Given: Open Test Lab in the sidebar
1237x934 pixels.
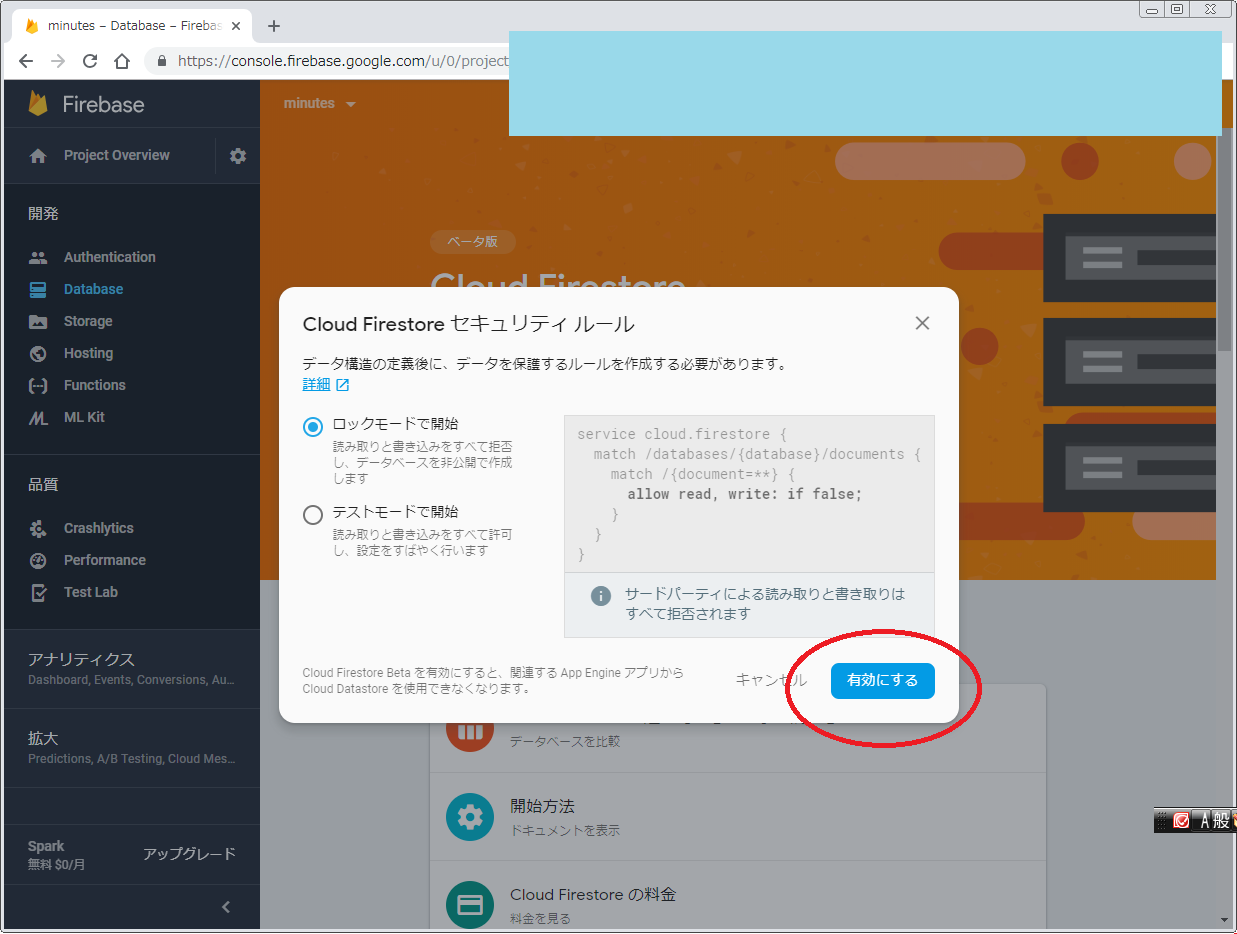Looking at the screenshot, I should pos(91,592).
